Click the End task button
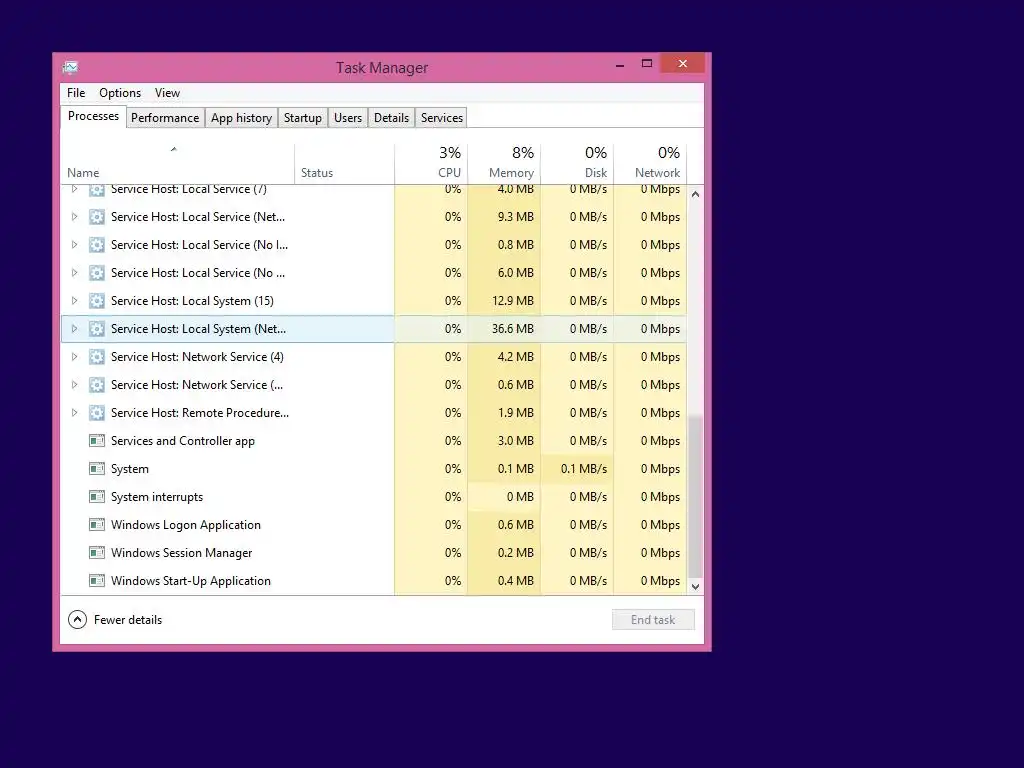This screenshot has width=1024, height=768. coord(653,620)
